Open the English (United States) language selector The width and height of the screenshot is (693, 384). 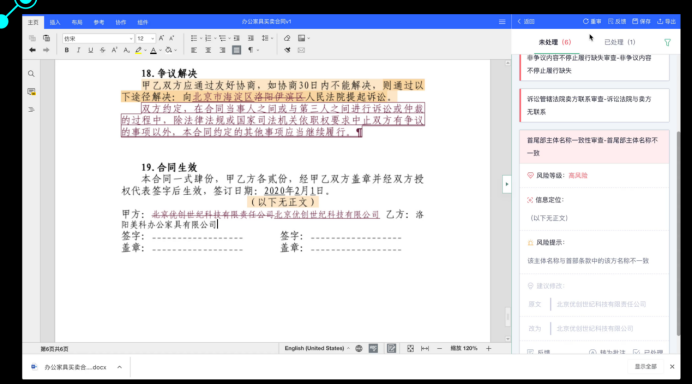(317, 348)
